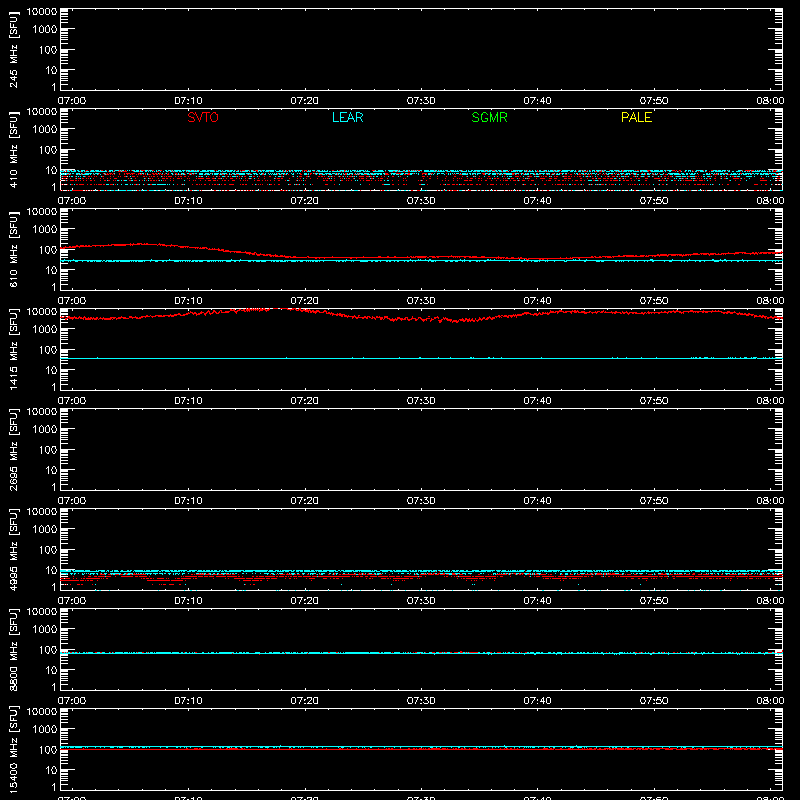Click the 07:50 tick under the 2695 MHz panel
The height and width of the screenshot is (800, 800).
pos(654,501)
